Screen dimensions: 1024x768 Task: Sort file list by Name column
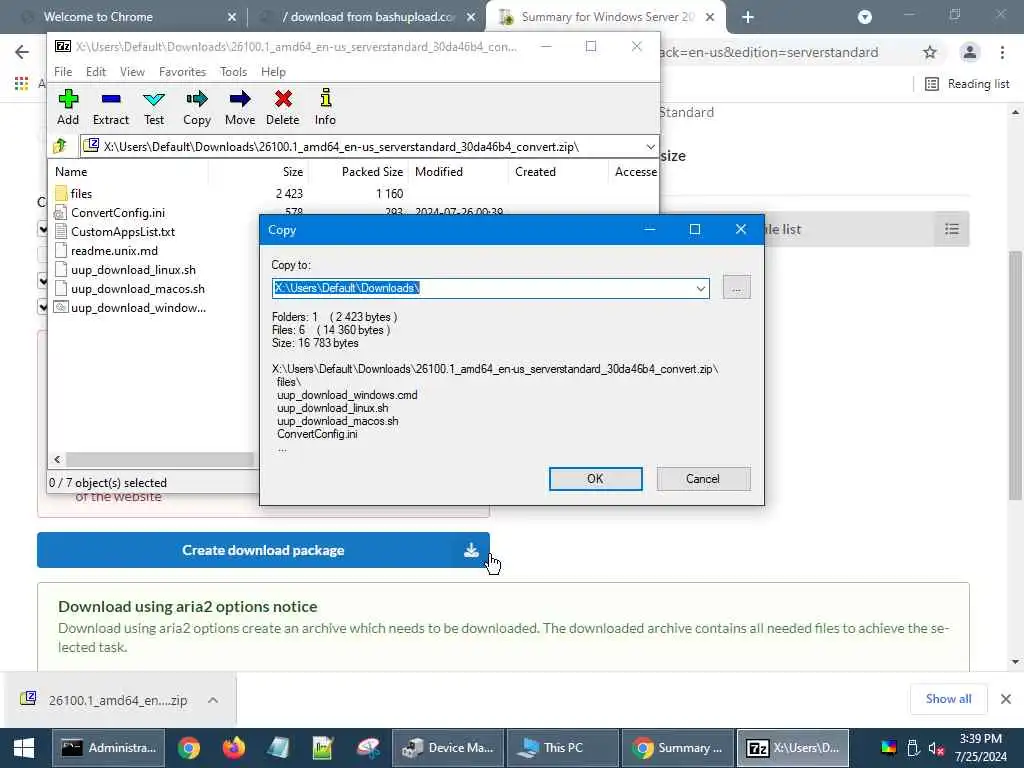129,172
